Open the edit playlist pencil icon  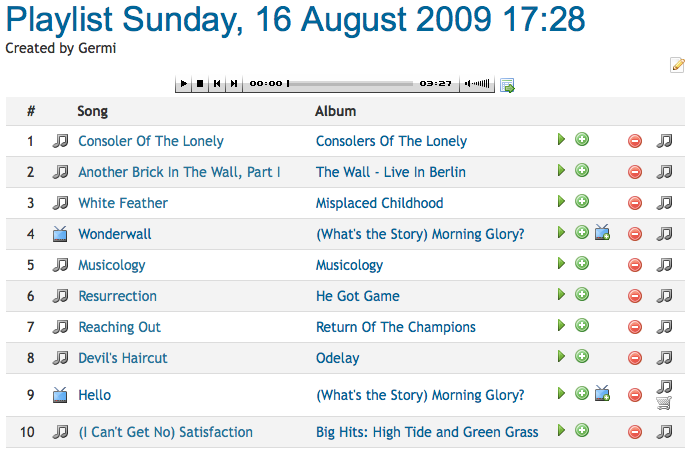click(677, 65)
